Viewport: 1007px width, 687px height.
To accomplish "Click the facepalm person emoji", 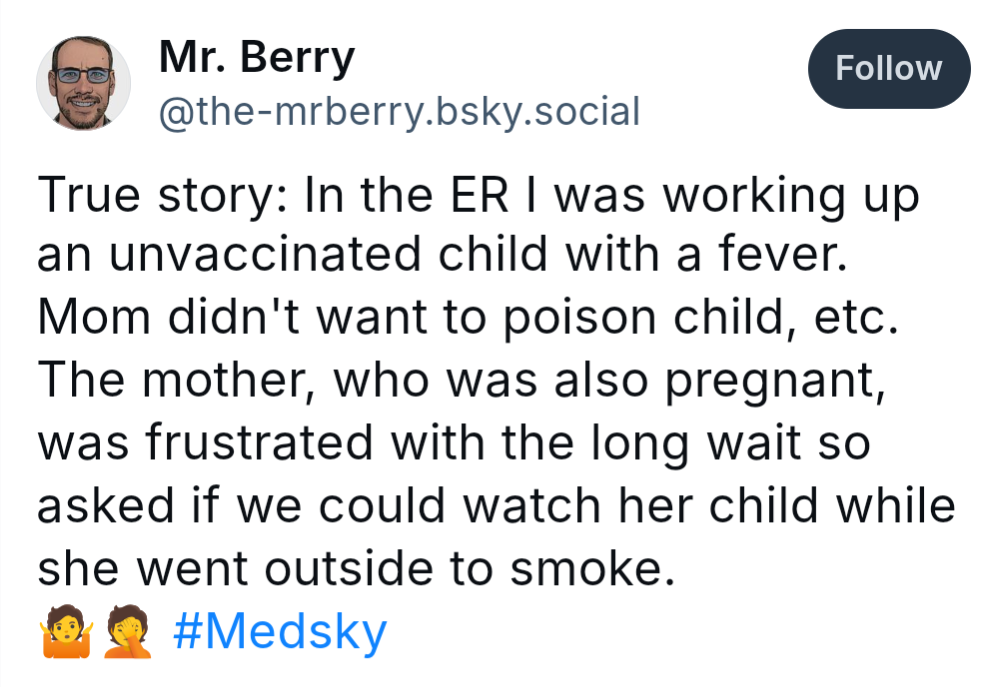I will pyautogui.click(x=128, y=633).
